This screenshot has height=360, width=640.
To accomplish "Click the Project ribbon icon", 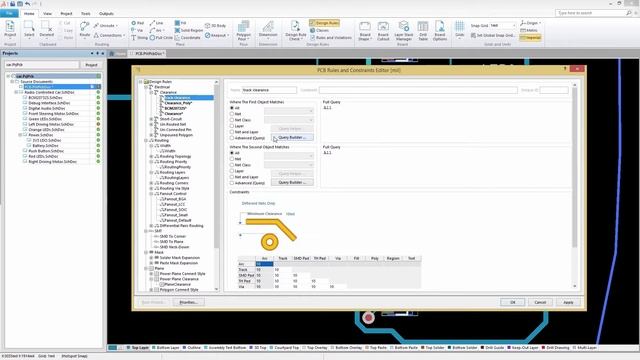I will (10, 29).
